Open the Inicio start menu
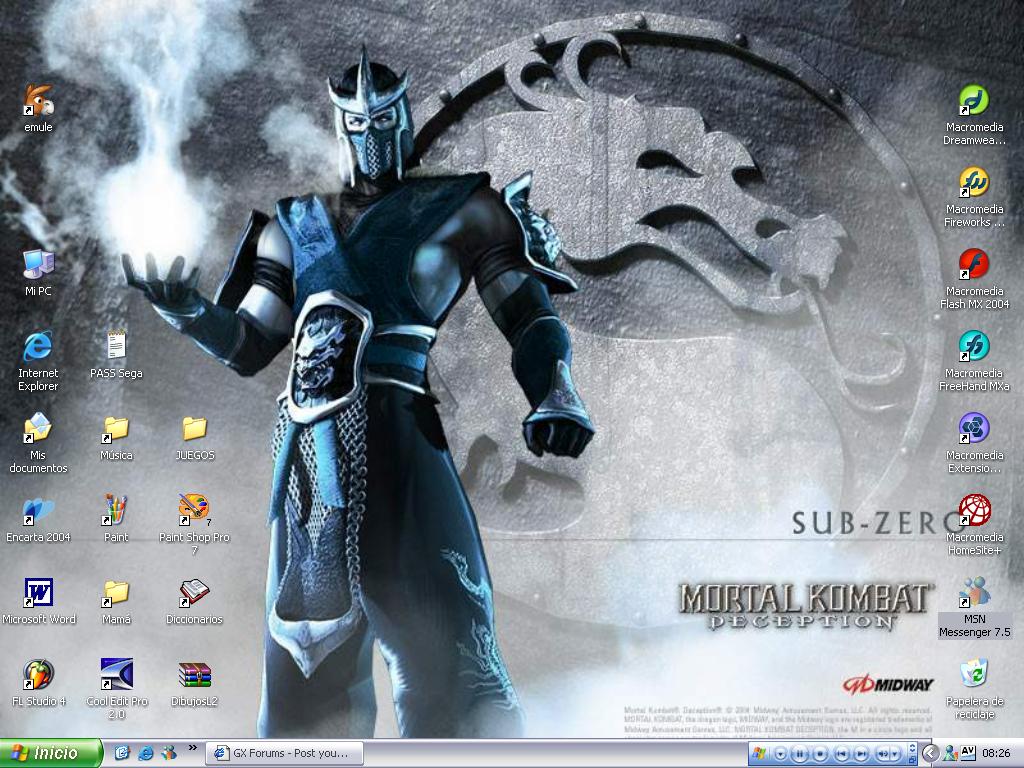Viewport: 1024px width, 768px height. pos(51,753)
